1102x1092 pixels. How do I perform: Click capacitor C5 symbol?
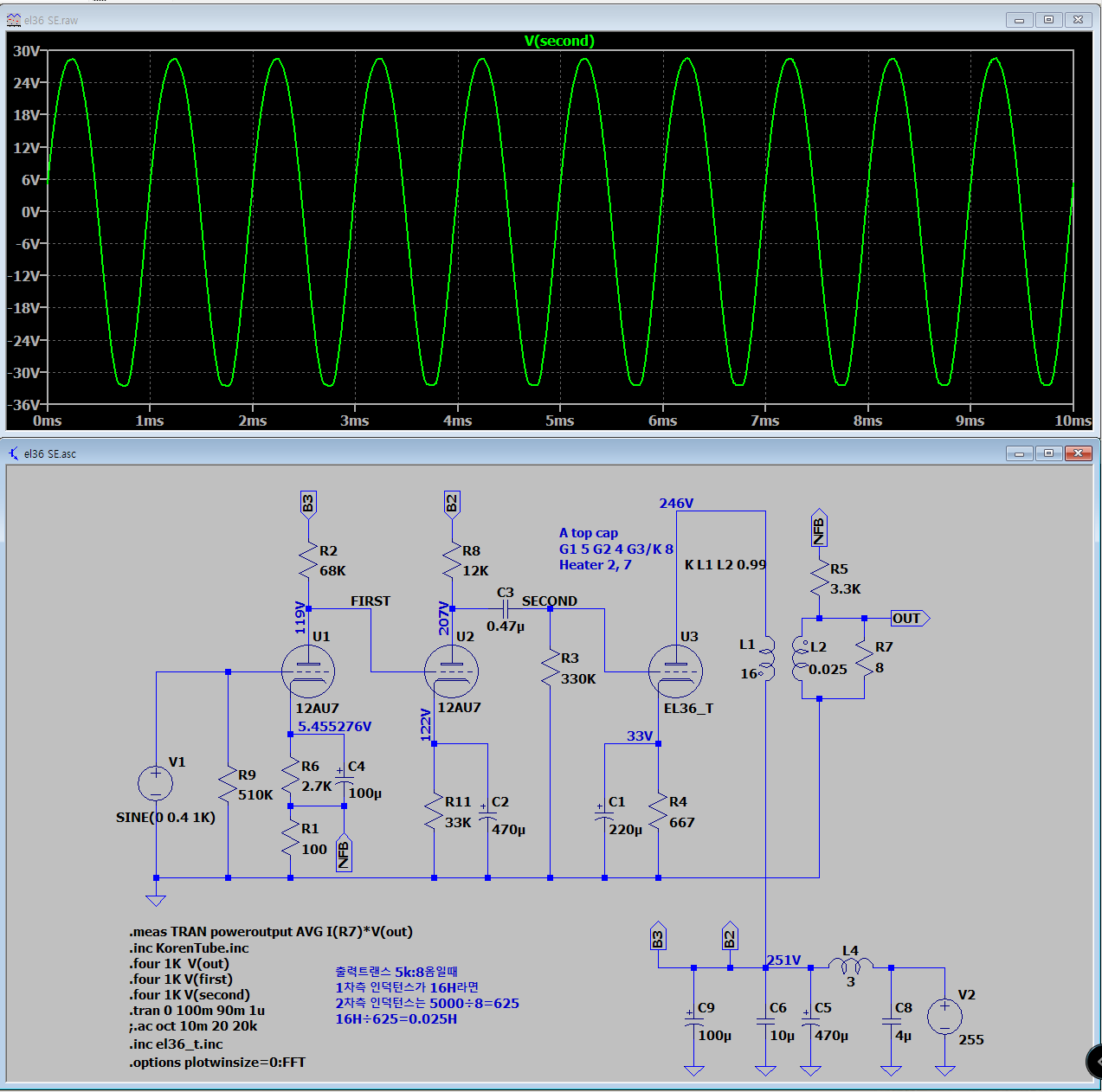[810, 1018]
